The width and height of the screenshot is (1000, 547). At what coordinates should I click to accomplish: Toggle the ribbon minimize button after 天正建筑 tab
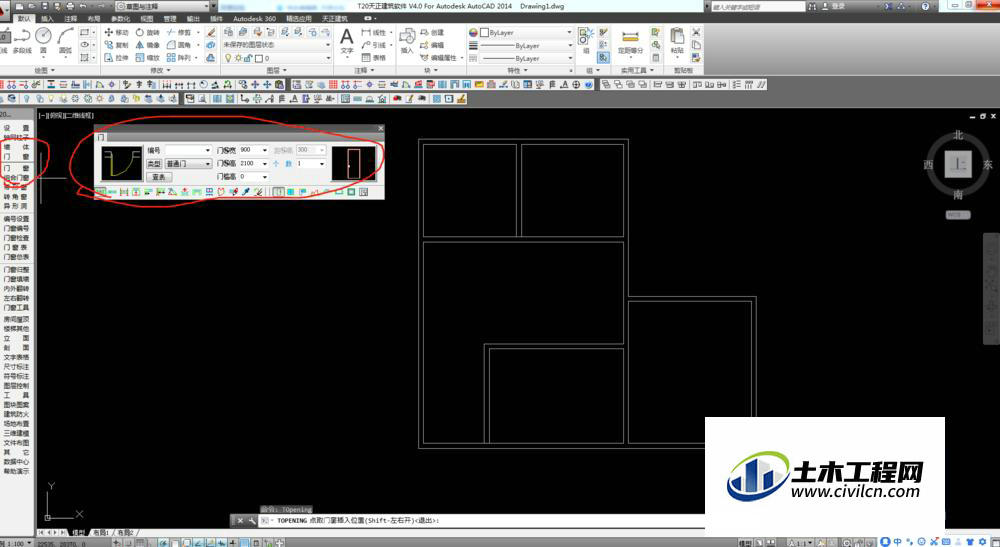coord(368,18)
